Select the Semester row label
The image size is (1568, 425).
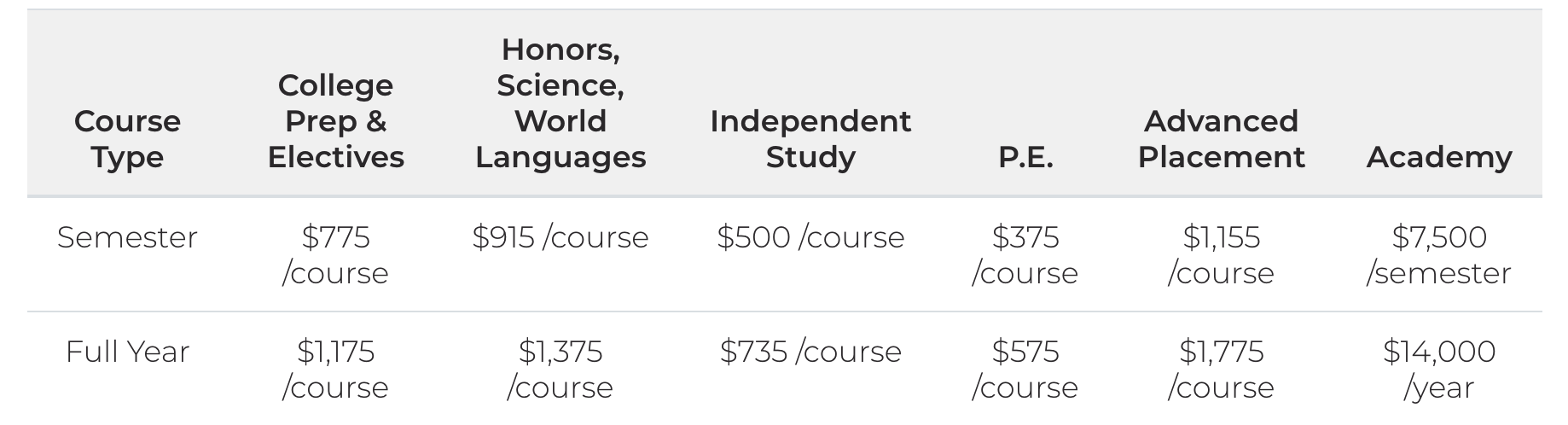point(127,237)
